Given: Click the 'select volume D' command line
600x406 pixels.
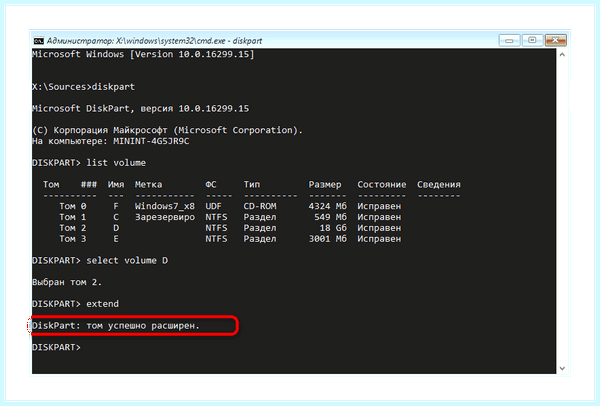Looking at the screenshot, I should [100, 261].
